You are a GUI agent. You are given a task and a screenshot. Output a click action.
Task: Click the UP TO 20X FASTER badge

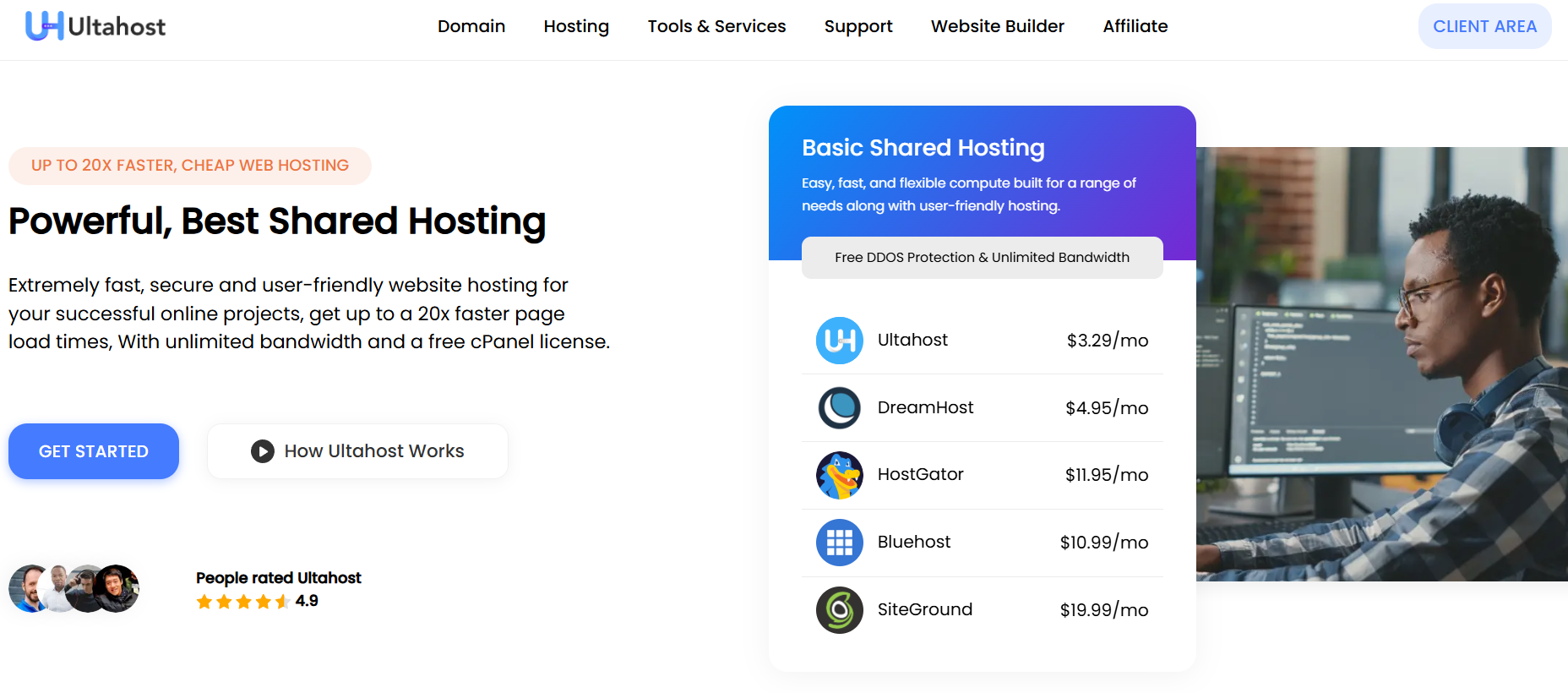[190, 166]
